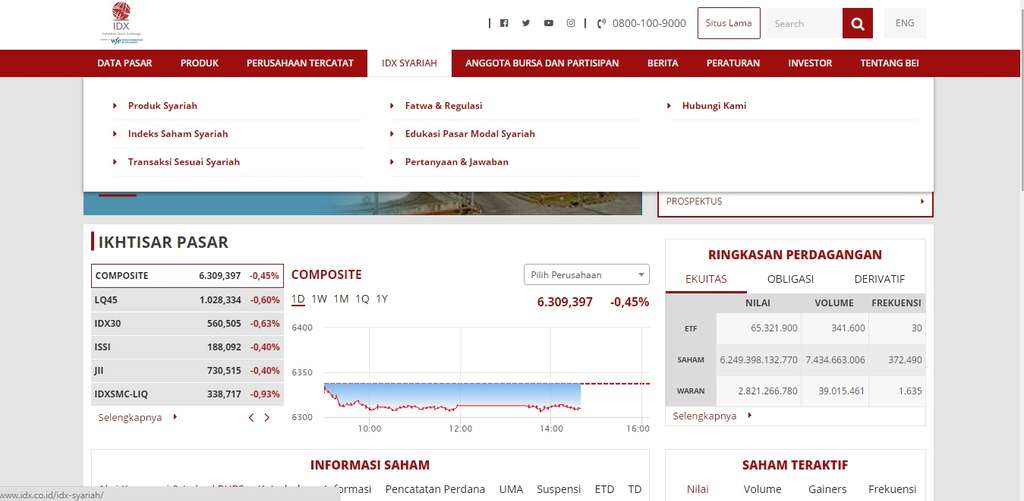
Task: Click Selengkapnya under Ringkasan Perdagangan
Action: [705, 416]
